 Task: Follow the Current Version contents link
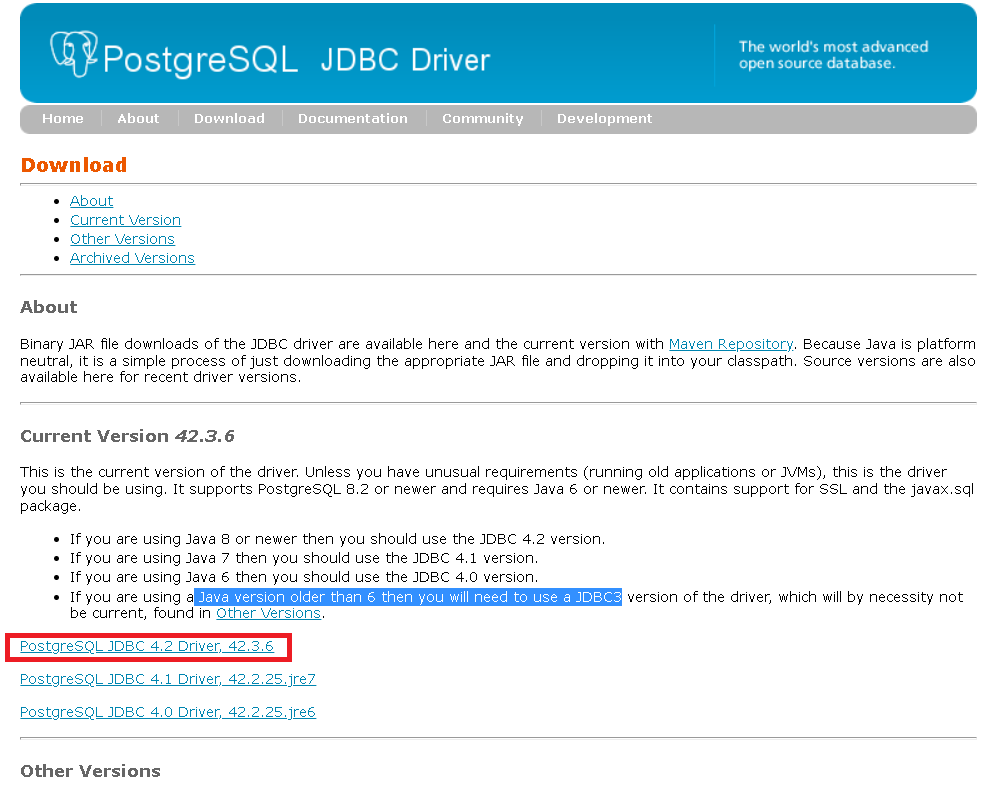[125, 220]
